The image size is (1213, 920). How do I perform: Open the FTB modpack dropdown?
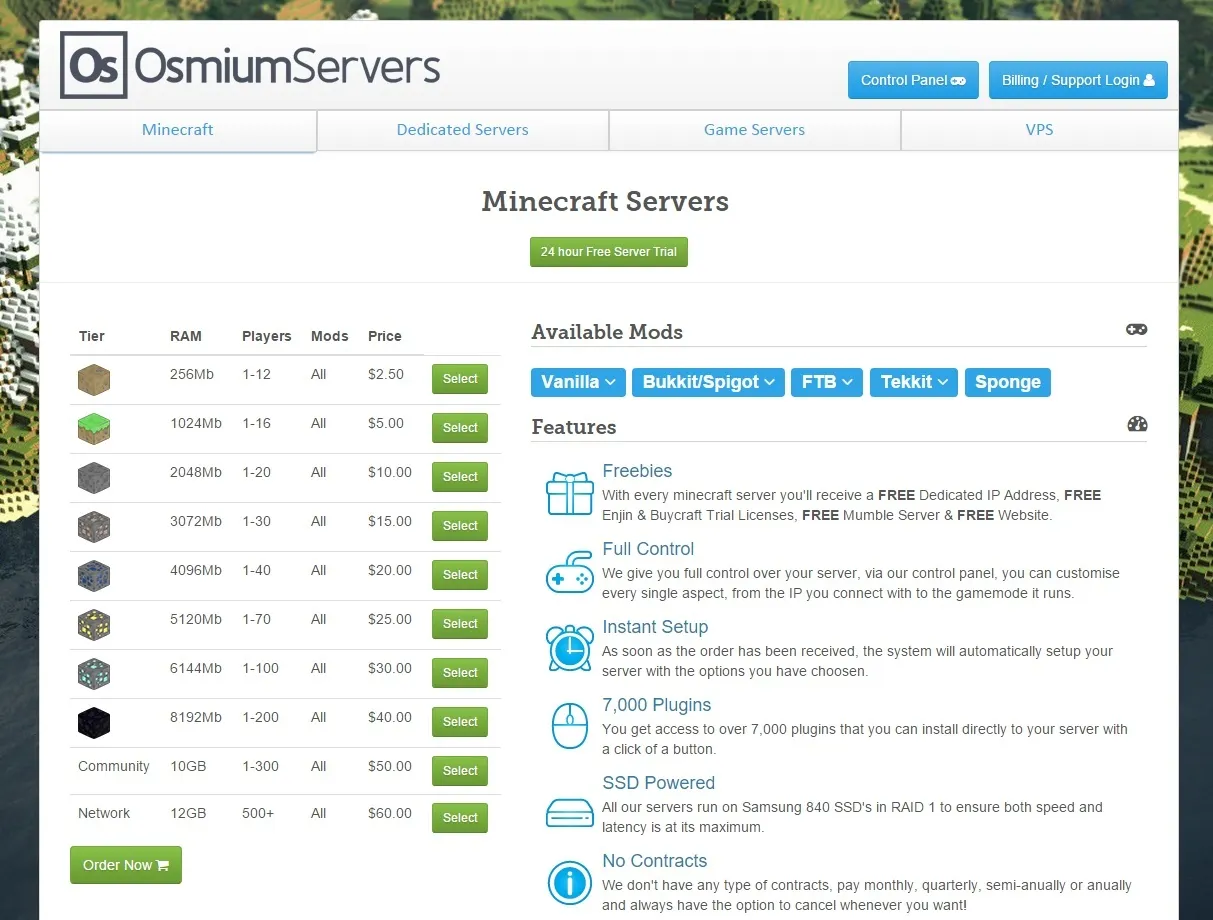coord(826,382)
